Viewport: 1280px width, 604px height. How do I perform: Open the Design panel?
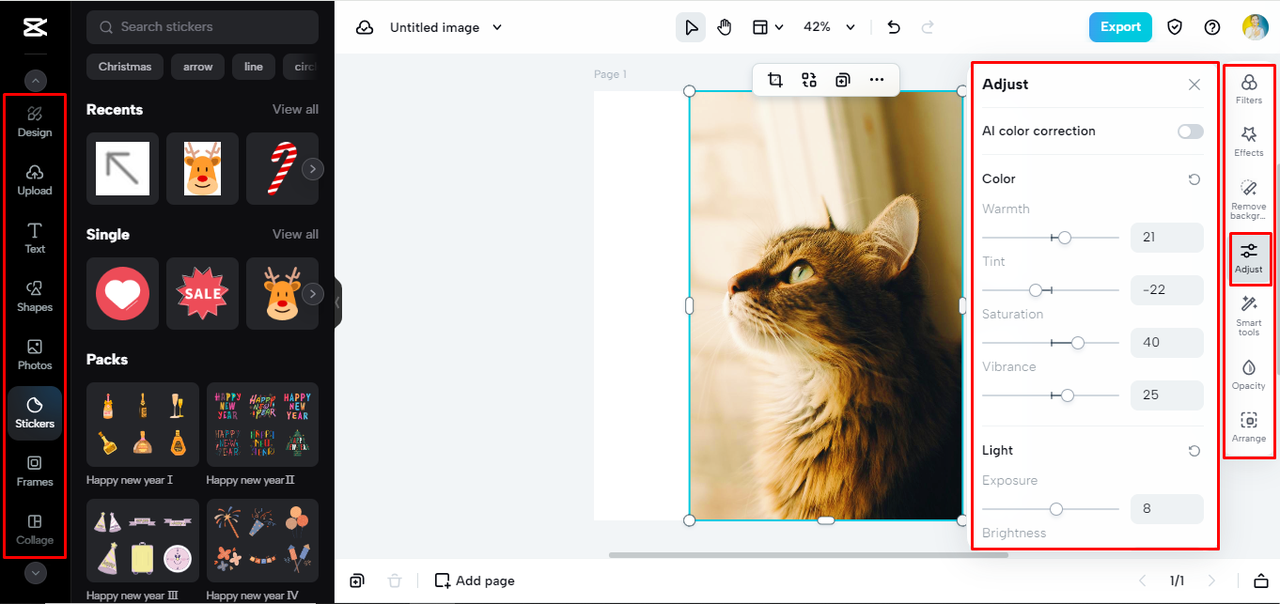[x=35, y=121]
